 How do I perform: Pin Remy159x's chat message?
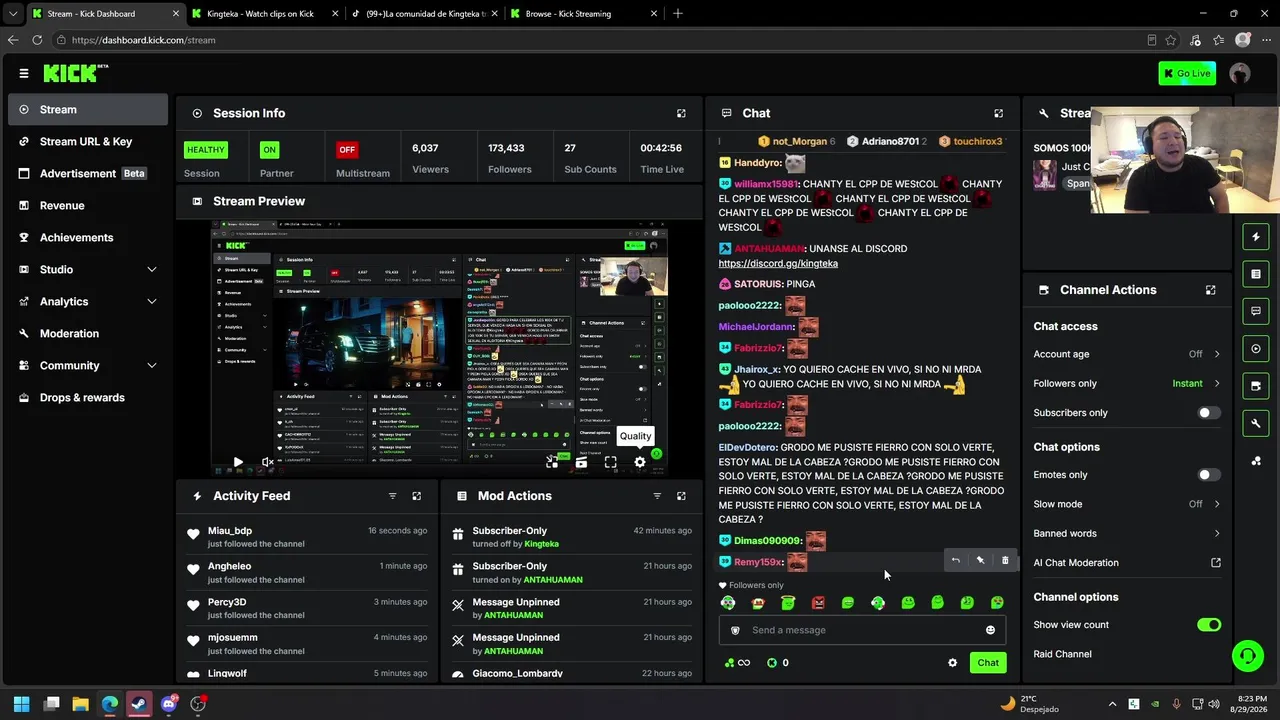[980, 561]
